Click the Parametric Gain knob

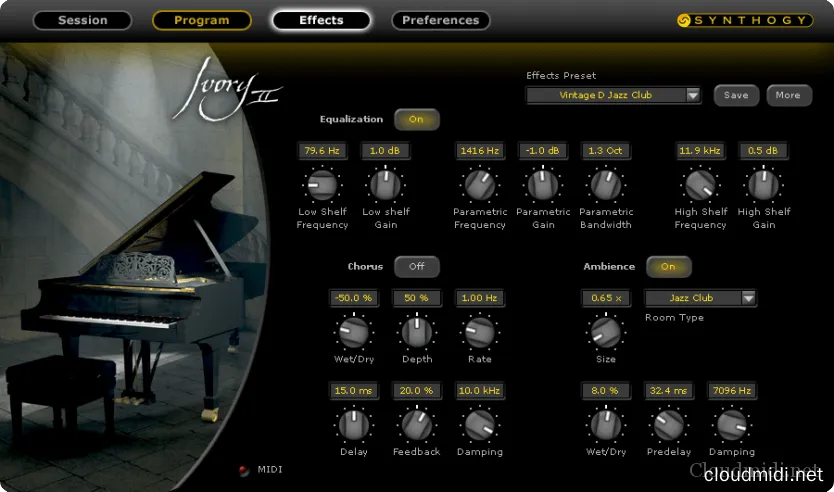[x=543, y=185]
